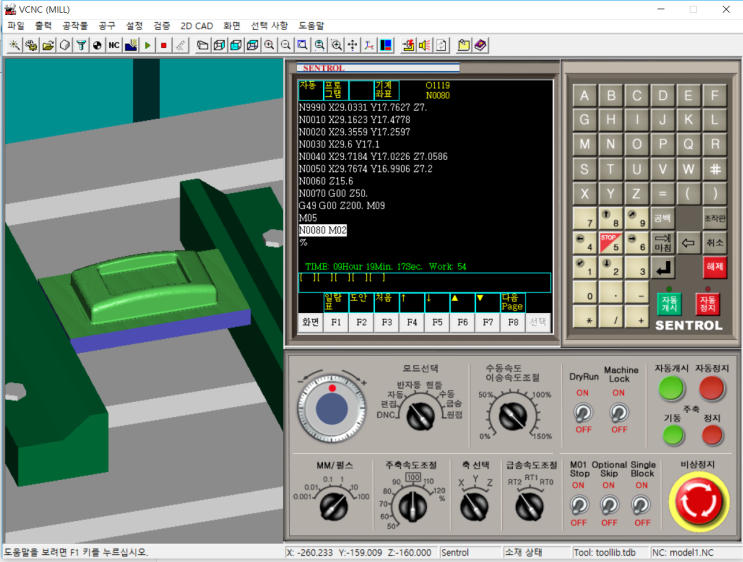Click the pan arrows toolbar icon
743x562 pixels.
(353, 45)
